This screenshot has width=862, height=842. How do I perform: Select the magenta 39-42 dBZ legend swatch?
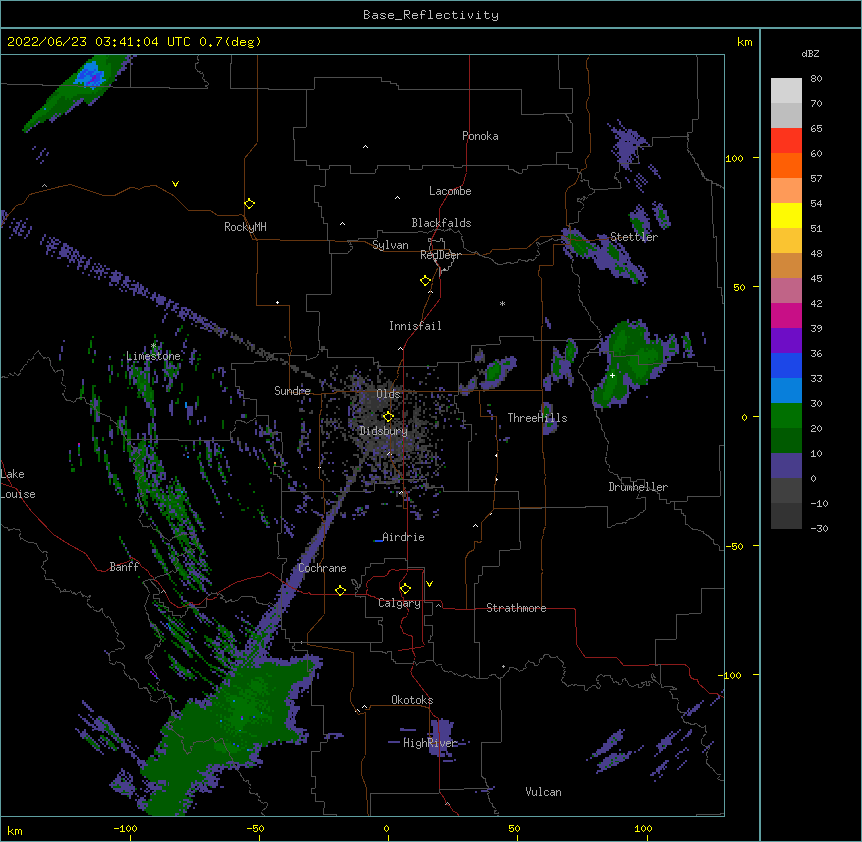(x=786, y=315)
